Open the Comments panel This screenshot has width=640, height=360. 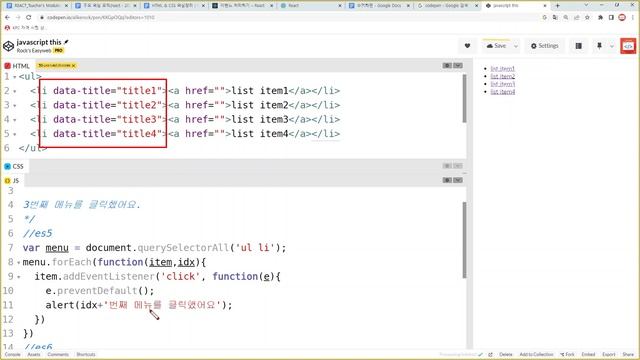58,355
